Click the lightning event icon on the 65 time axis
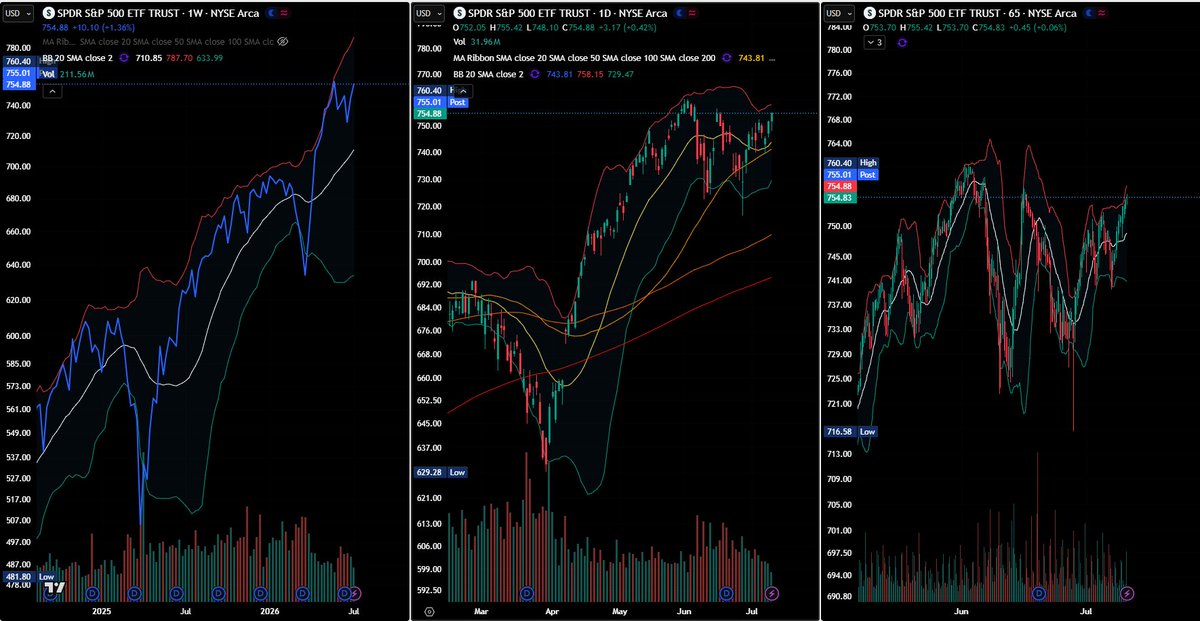This screenshot has width=1200, height=621. (1127, 594)
